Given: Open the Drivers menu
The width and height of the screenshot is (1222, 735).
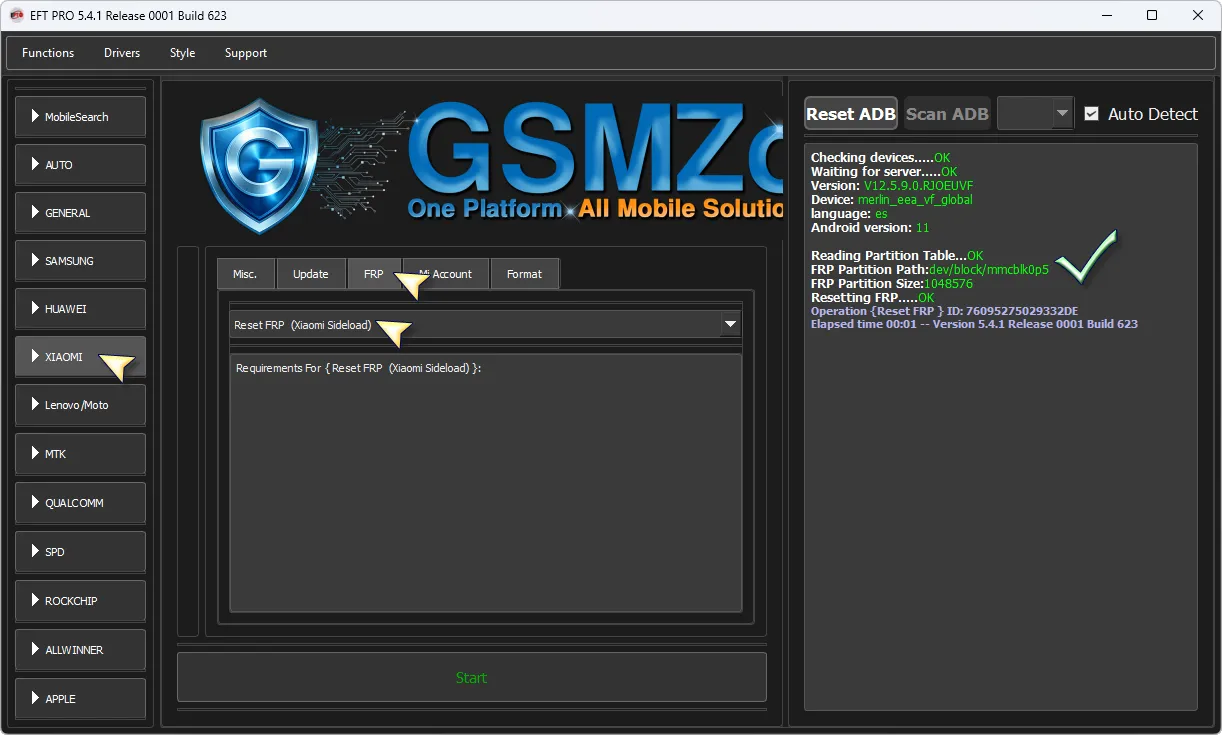Looking at the screenshot, I should (x=122, y=53).
